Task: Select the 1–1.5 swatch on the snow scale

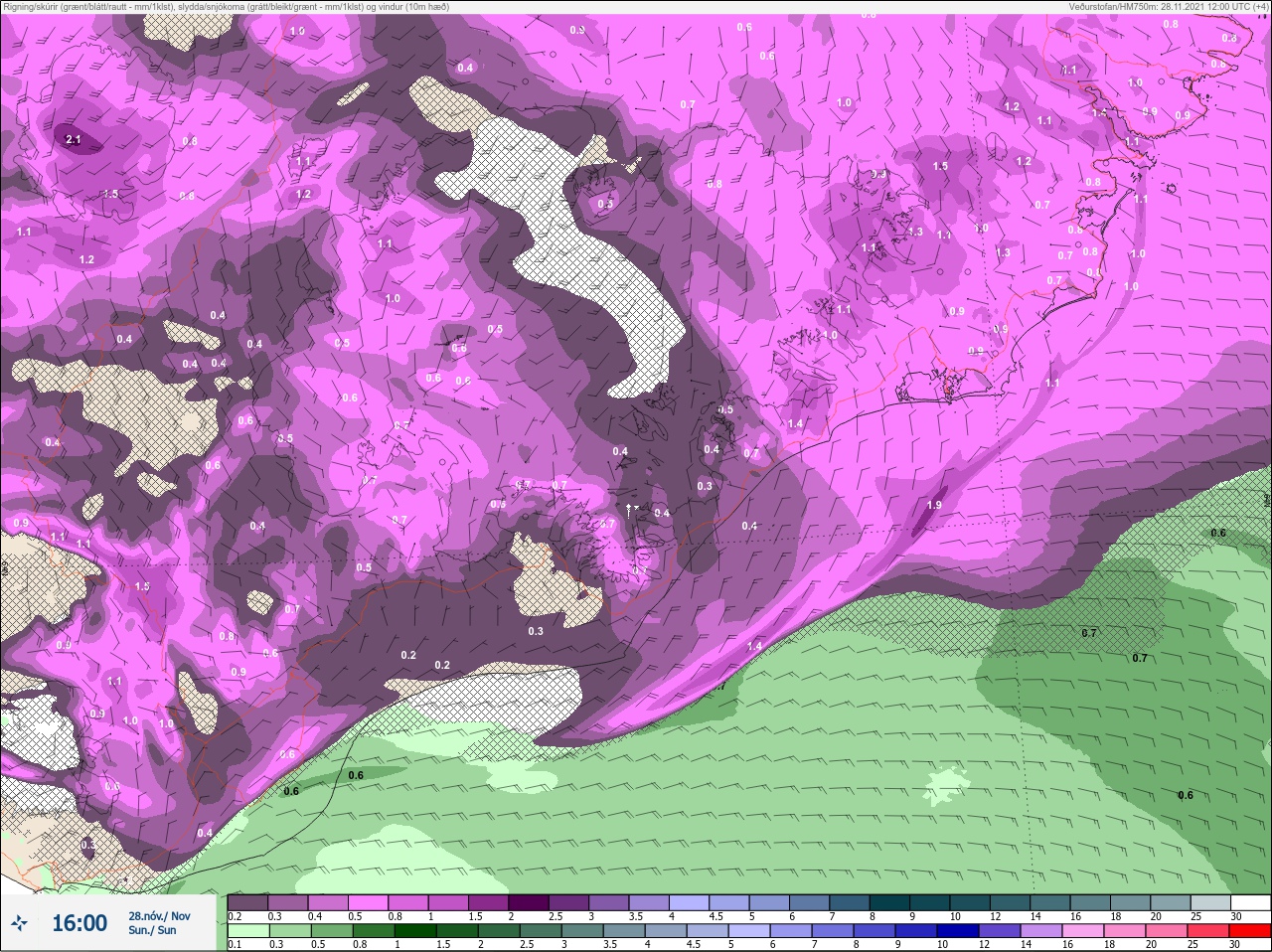Action: point(448,902)
